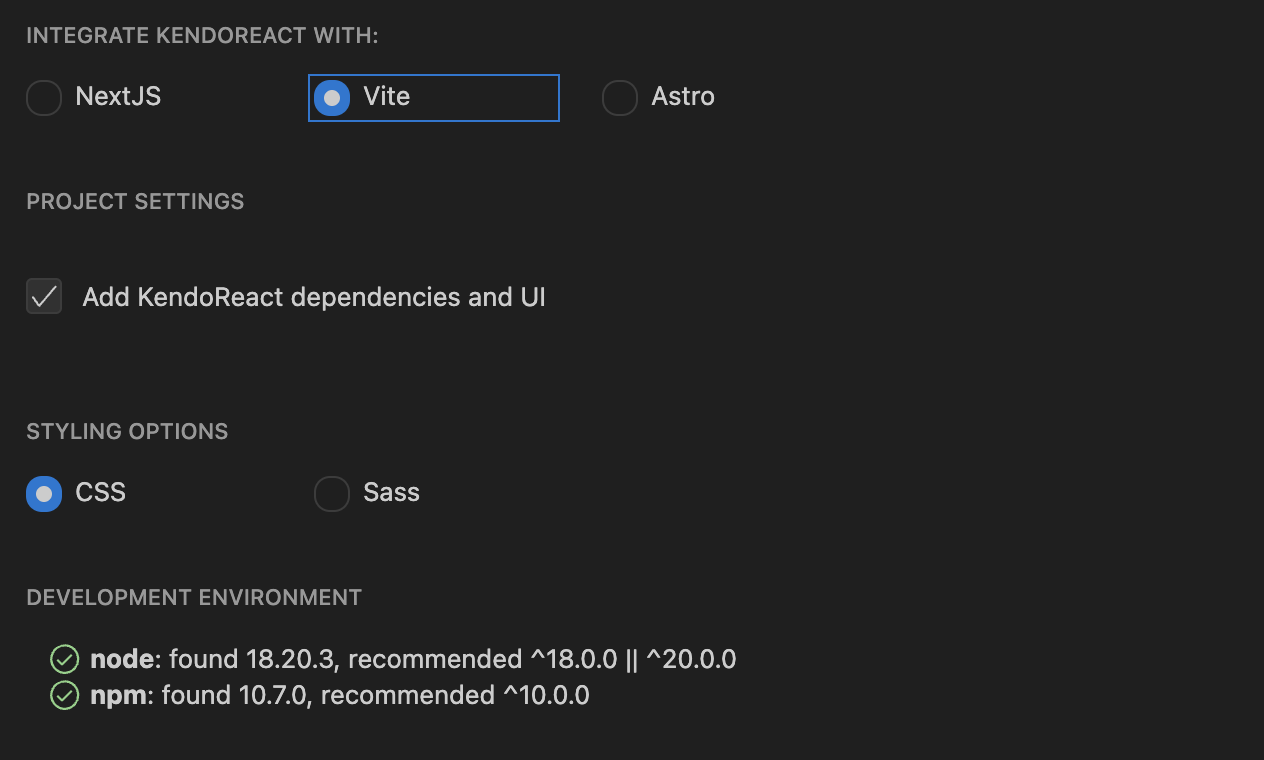This screenshot has height=760, width=1264.
Task: Switch styling to the Sass radio circle
Action: (332, 494)
